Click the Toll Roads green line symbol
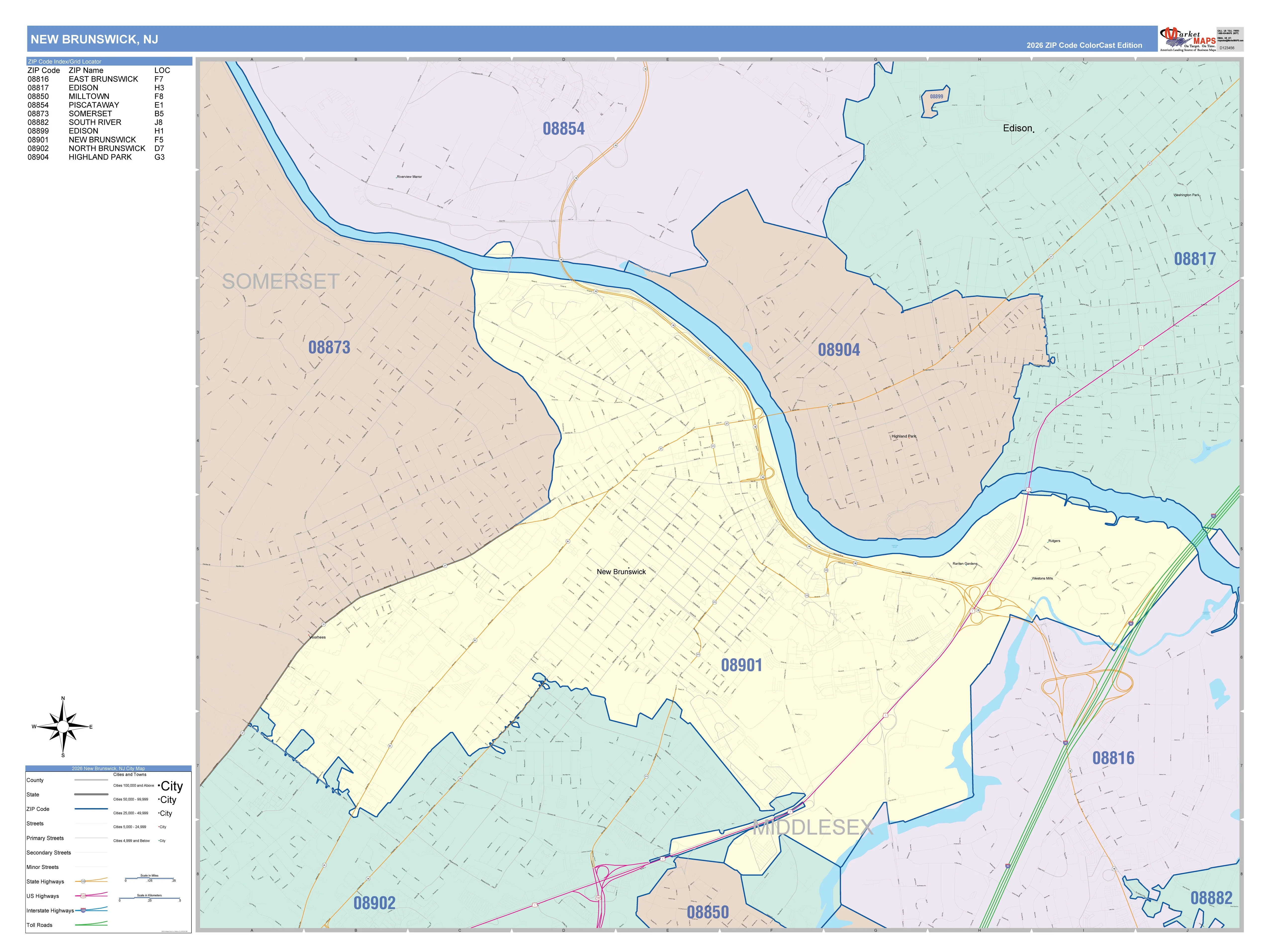1263x952 pixels. point(91,924)
